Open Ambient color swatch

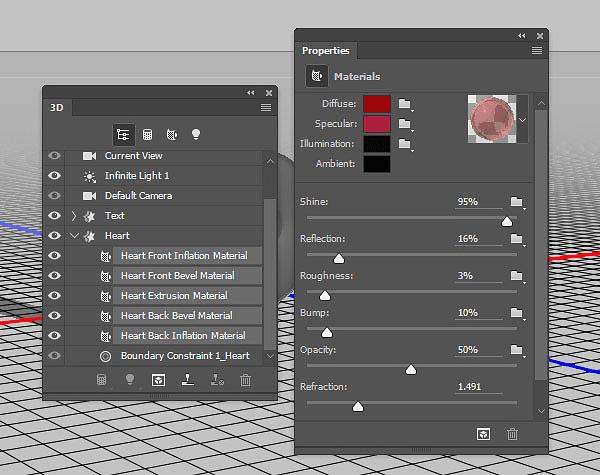[x=377, y=164]
